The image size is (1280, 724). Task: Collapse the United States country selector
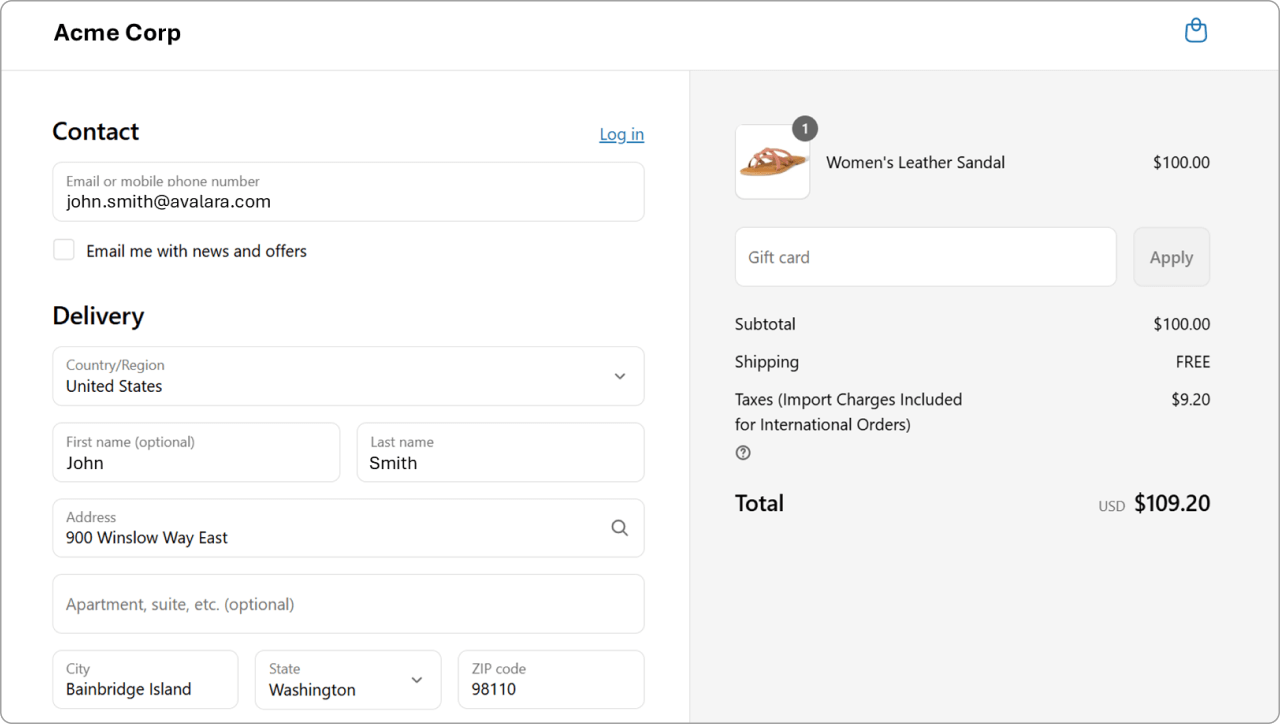click(x=618, y=376)
